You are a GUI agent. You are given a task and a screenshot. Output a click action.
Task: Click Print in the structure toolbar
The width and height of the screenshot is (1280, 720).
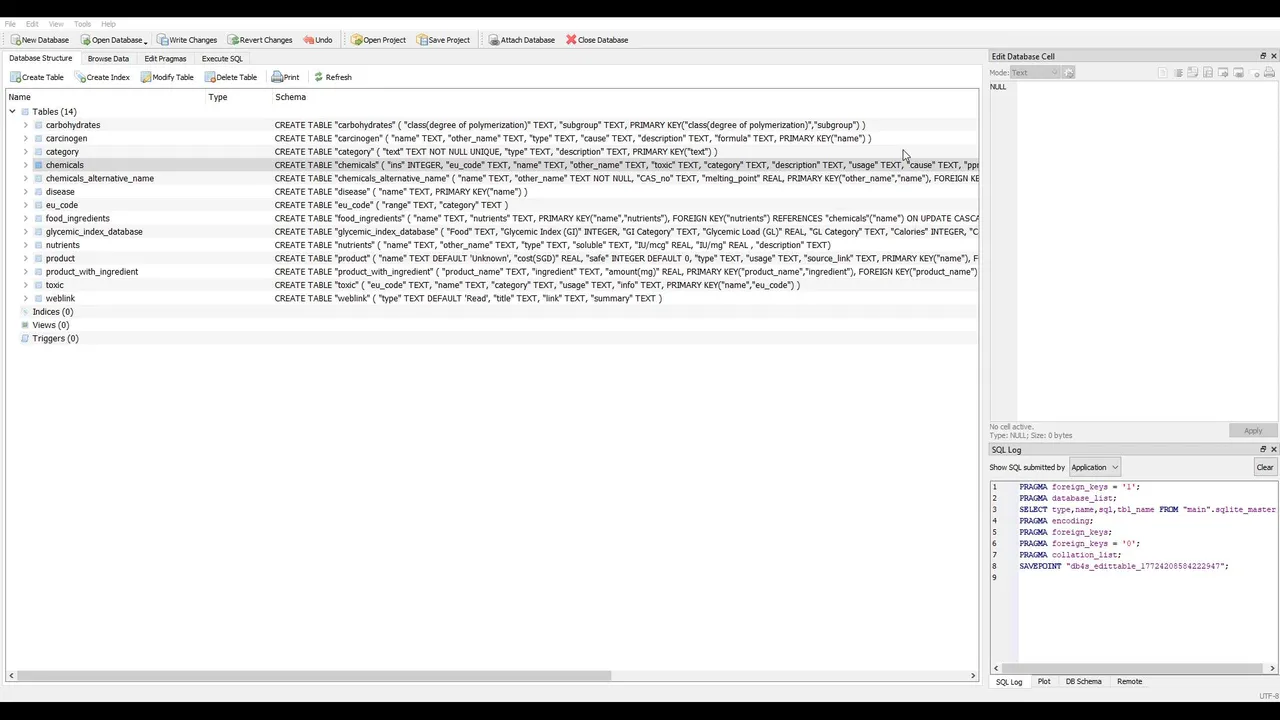click(285, 77)
